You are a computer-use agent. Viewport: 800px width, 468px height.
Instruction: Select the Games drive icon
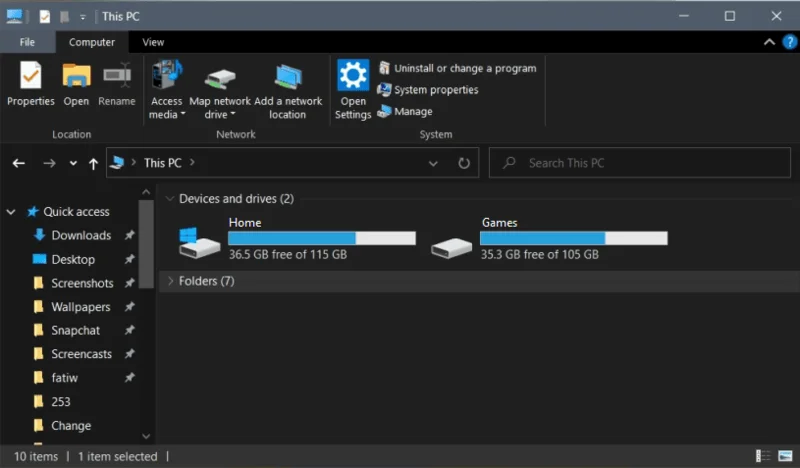coord(451,248)
